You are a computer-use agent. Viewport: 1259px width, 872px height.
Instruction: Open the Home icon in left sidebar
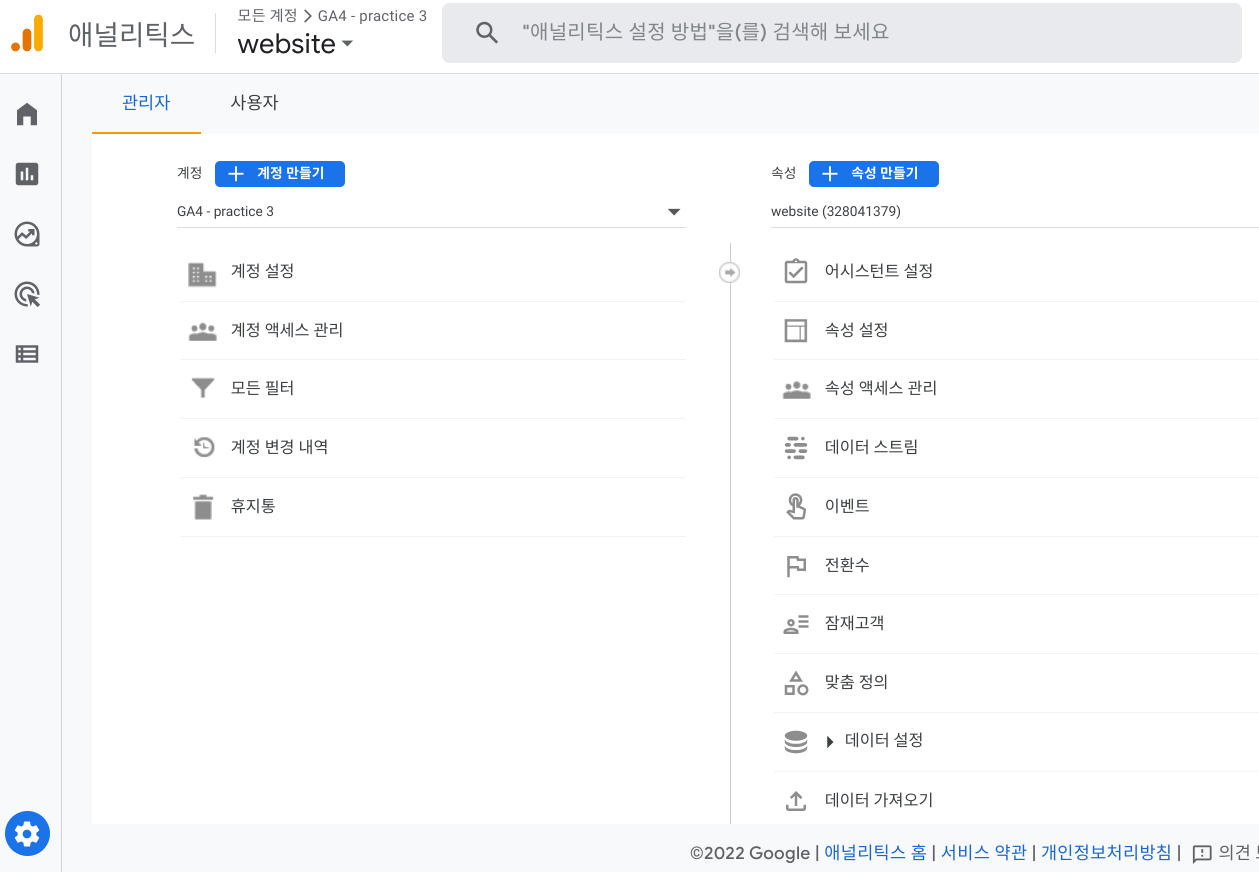click(27, 114)
